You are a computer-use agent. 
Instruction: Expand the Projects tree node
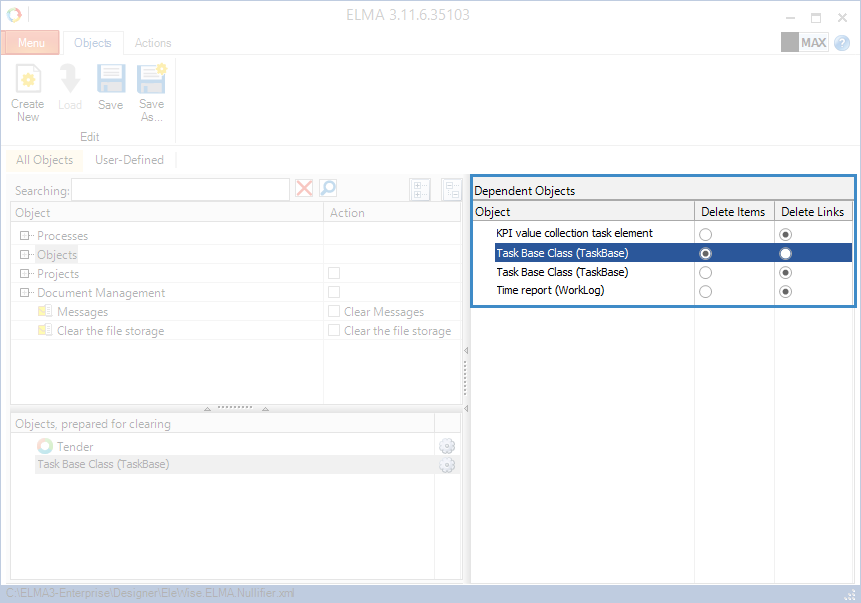[25, 274]
